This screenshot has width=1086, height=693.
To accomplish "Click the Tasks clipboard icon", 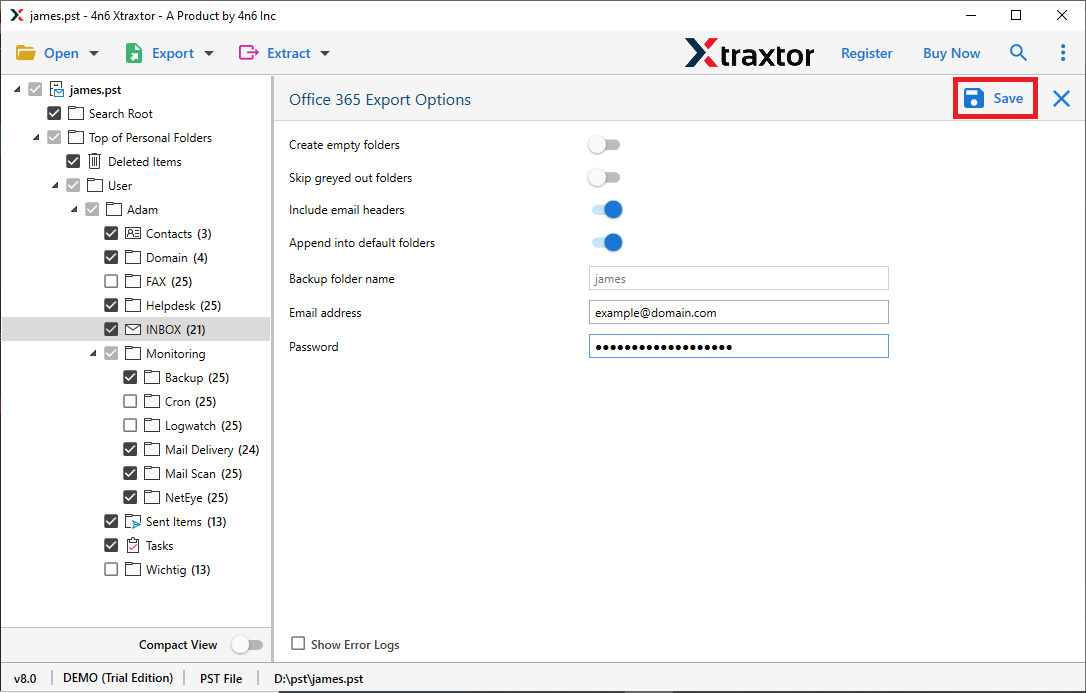I will (131, 545).
